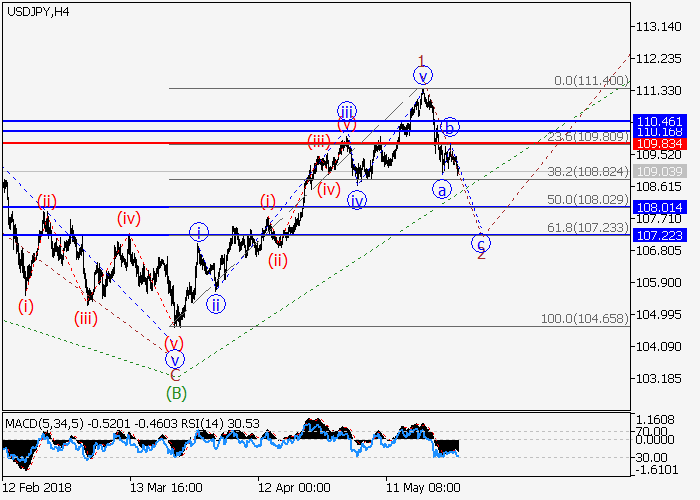This screenshot has width=700, height=500.
Task: Click the red wave 2 label
Action: [x=481, y=255]
